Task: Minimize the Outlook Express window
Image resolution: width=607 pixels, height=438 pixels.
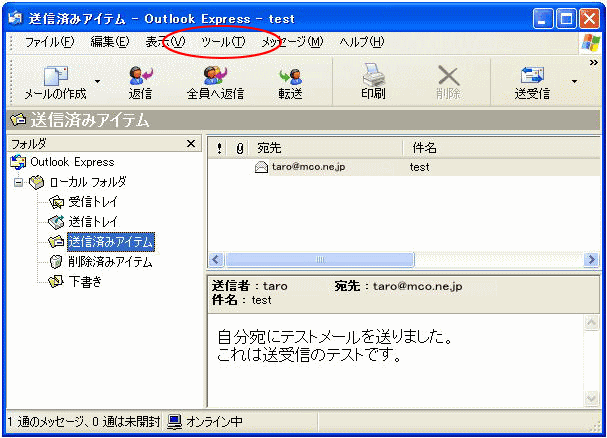Action: click(x=543, y=19)
